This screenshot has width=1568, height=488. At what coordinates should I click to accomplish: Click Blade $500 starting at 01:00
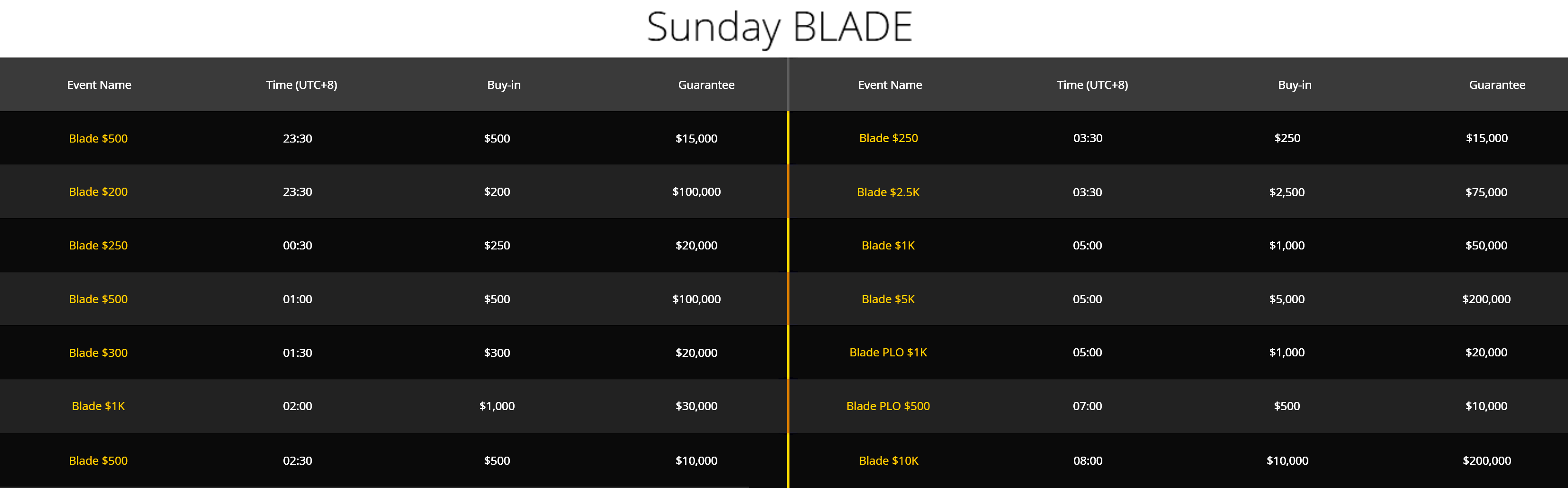click(x=98, y=299)
